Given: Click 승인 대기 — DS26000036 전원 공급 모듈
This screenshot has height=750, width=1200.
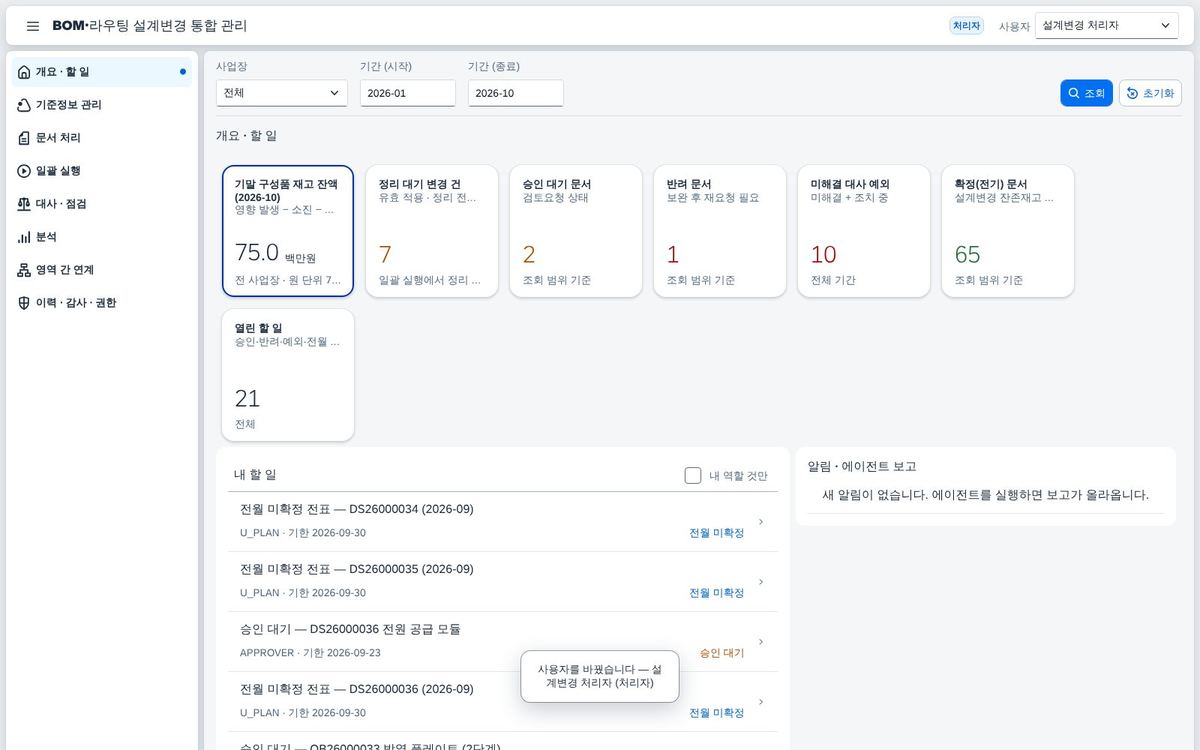Looking at the screenshot, I should [350, 629].
